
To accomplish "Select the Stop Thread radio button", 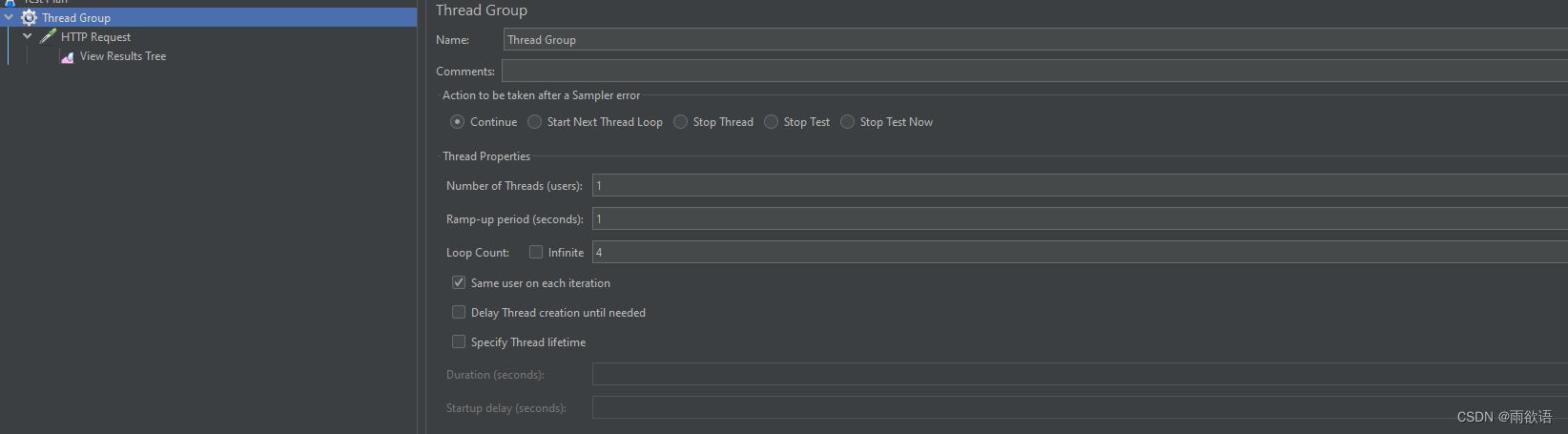I will [681, 122].
